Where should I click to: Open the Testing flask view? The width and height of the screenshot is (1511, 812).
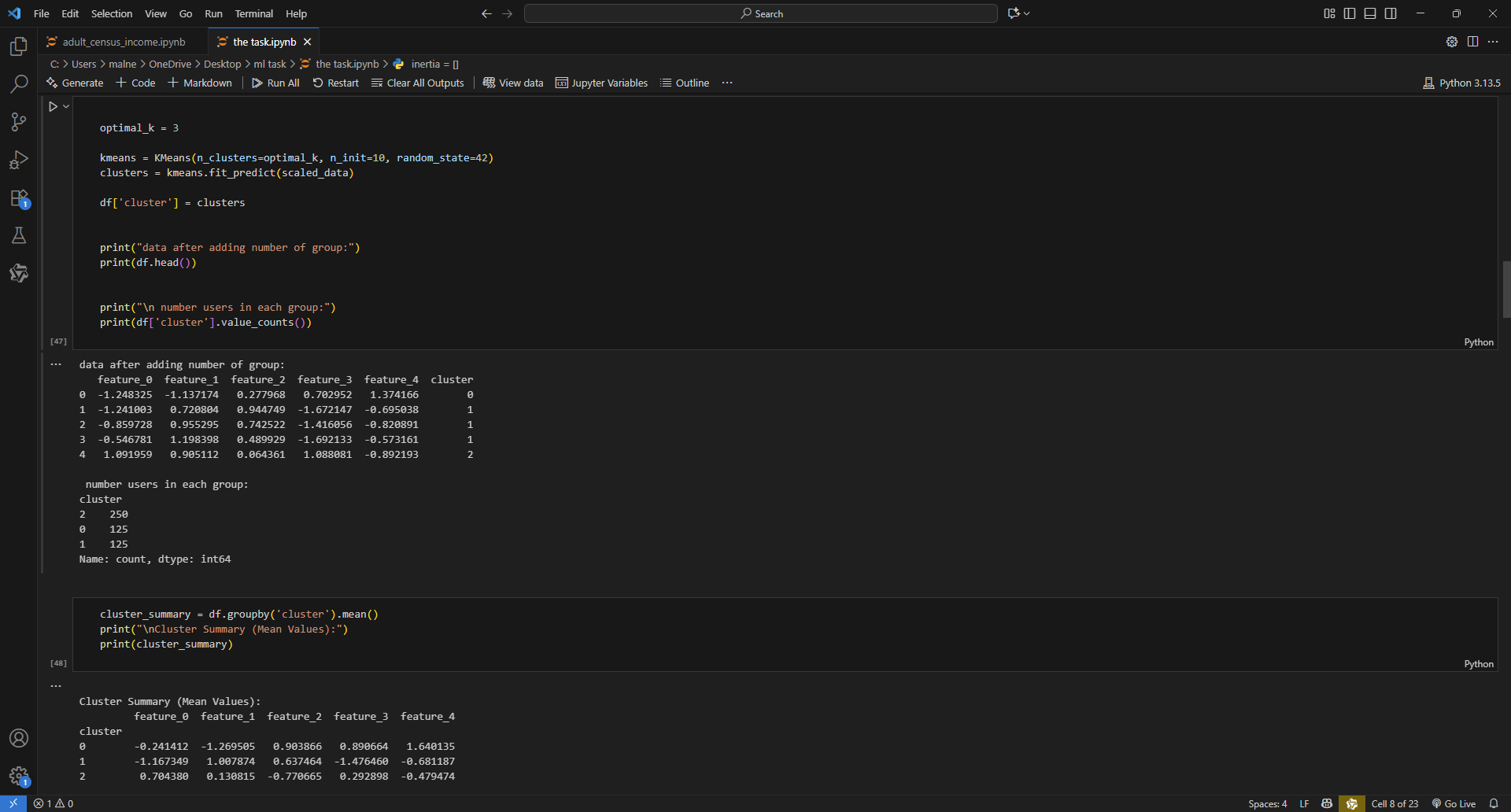click(19, 235)
